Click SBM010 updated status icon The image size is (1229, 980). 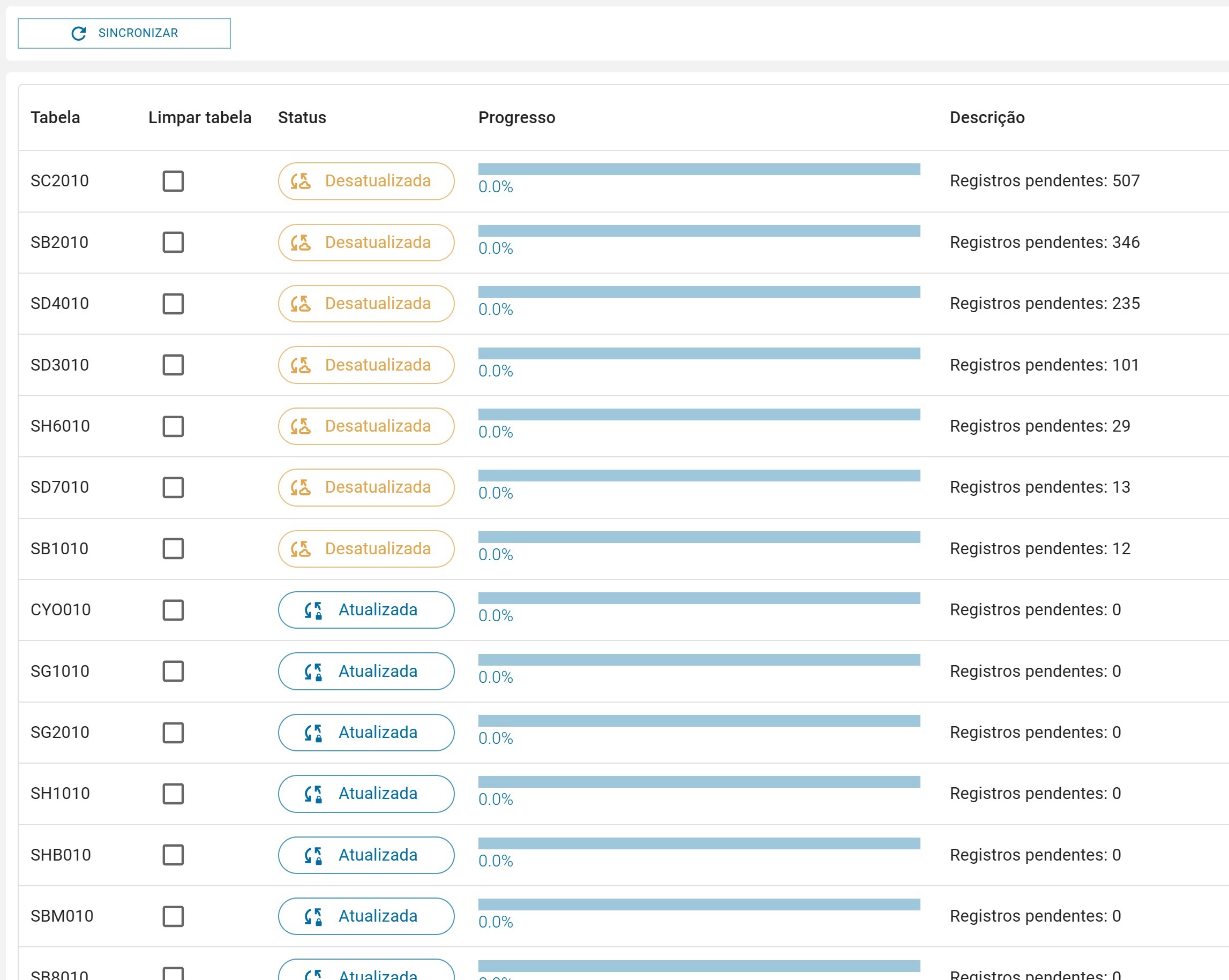tap(313, 916)
